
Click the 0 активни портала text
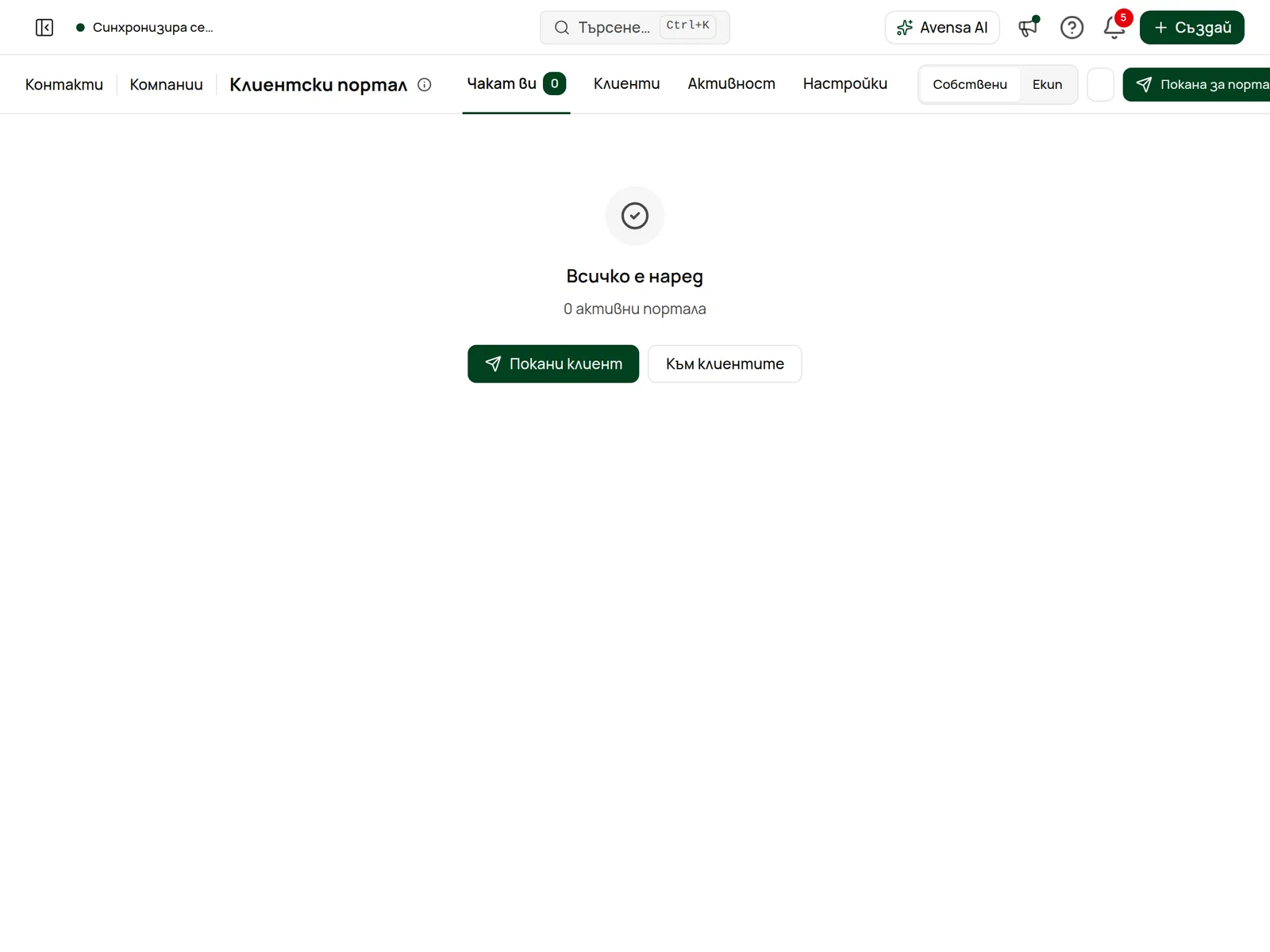point(635,309)
